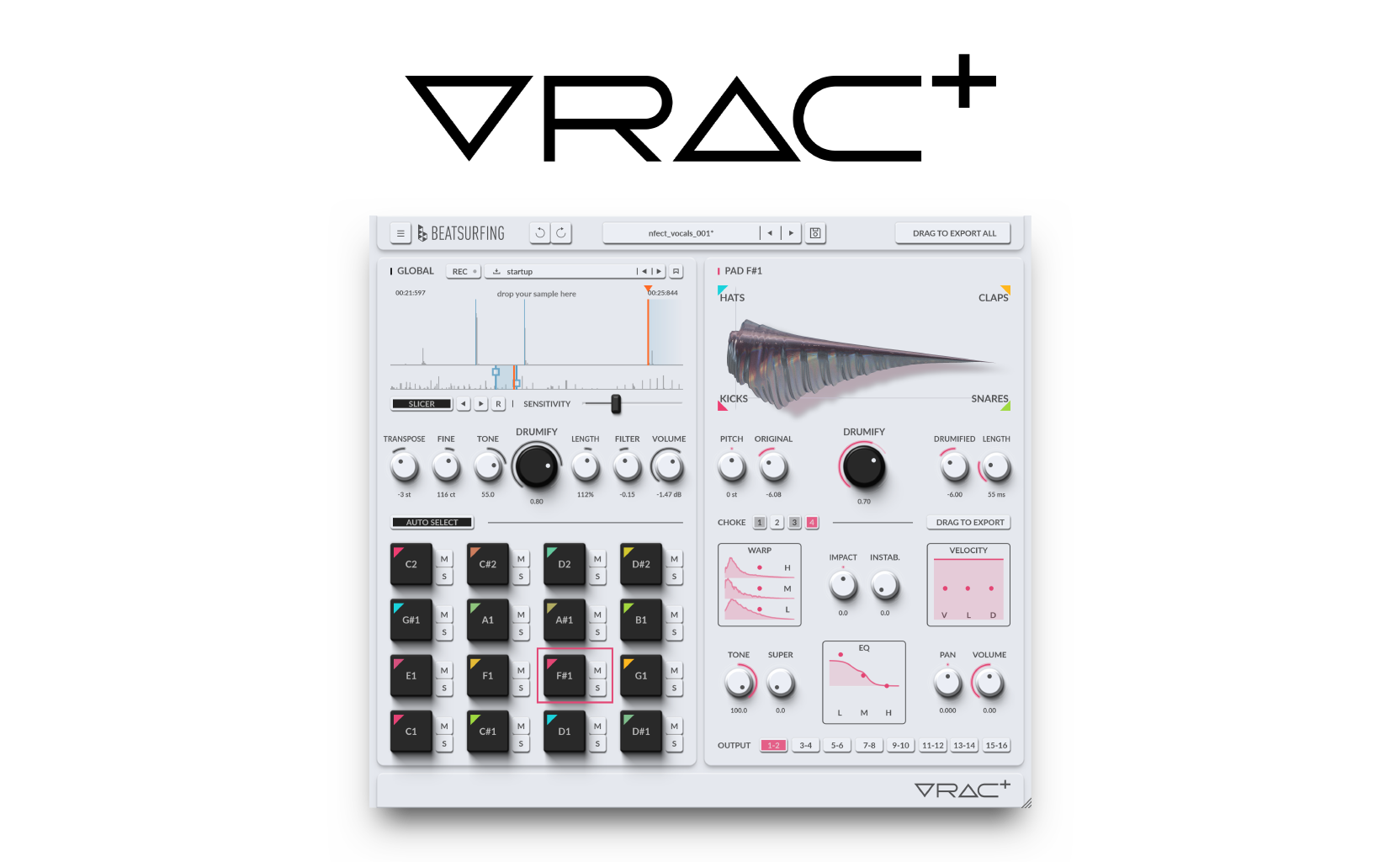Click the TRANSPOSE knob
The width and height of the screenshot is (1400, 862).
tap(405, 466)
